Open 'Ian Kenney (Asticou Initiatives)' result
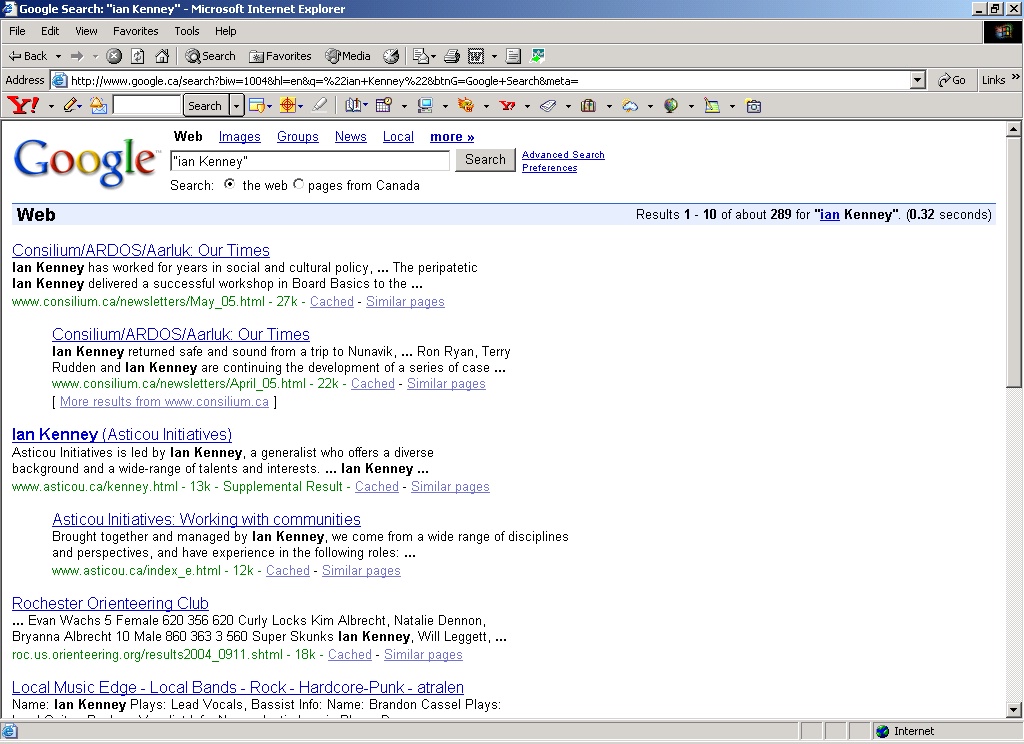 [x=121, y=434]
